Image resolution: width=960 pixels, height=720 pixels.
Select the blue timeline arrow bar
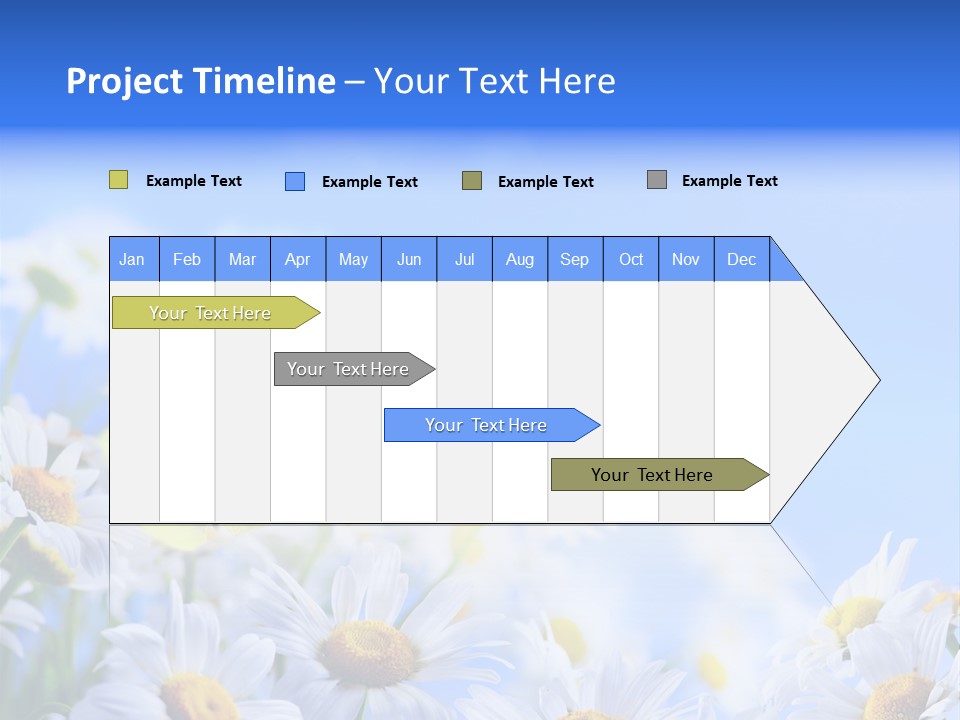(x=488, y=425)
